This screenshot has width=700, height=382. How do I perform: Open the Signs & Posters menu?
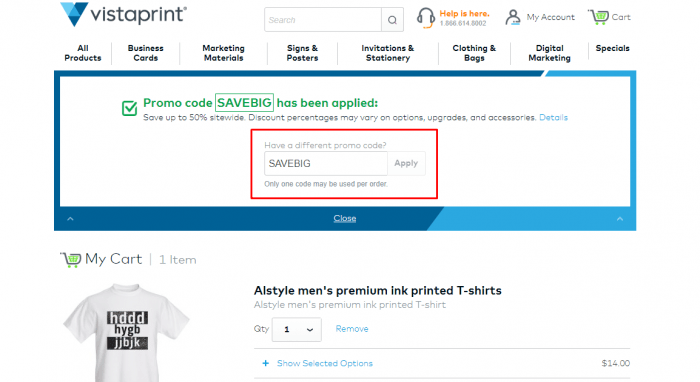(302, 53)
